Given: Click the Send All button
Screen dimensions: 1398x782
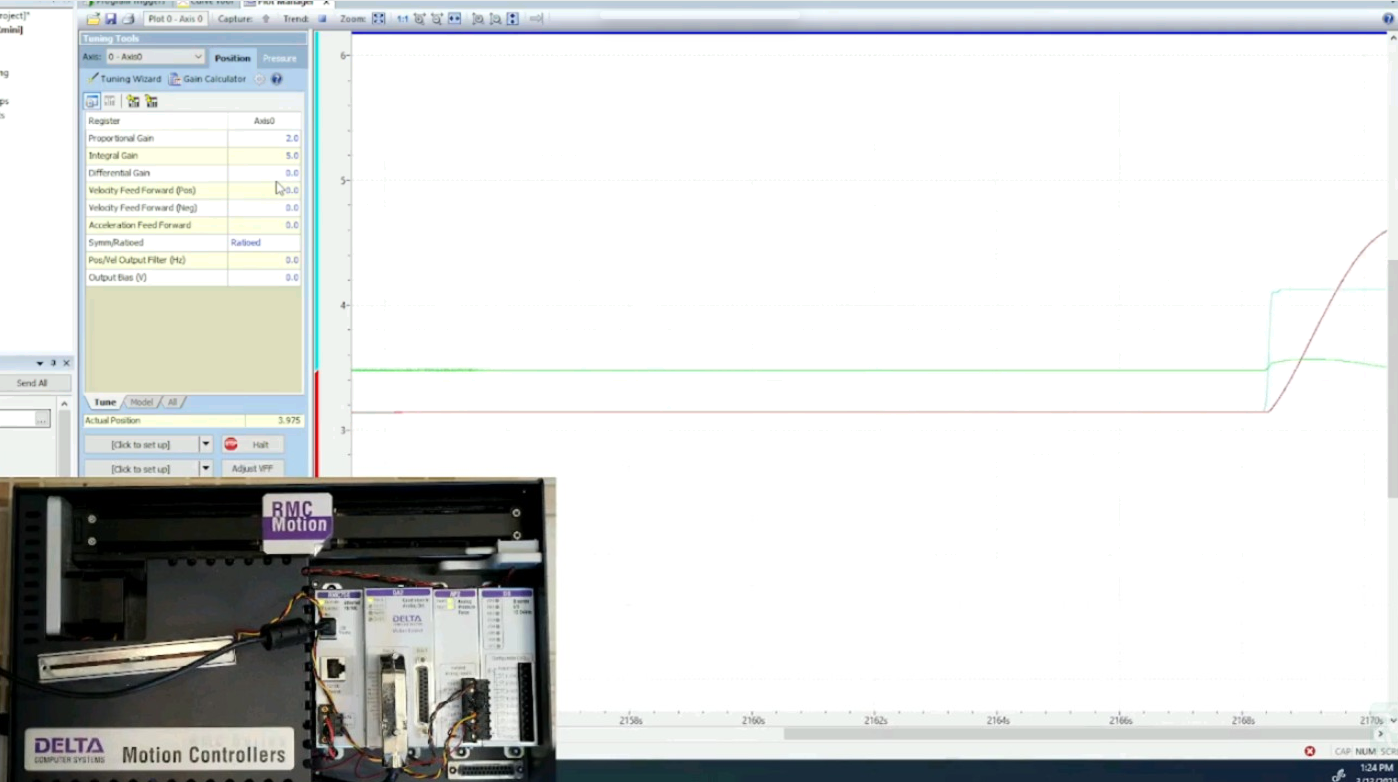Looking at the screenshot, I should (32, 383).
